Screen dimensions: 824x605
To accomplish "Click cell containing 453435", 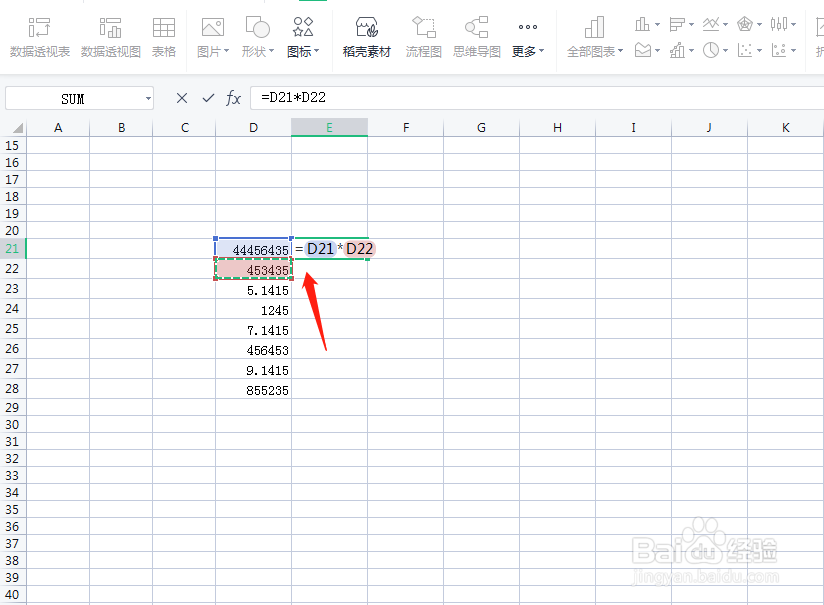I will coord(253,269).
